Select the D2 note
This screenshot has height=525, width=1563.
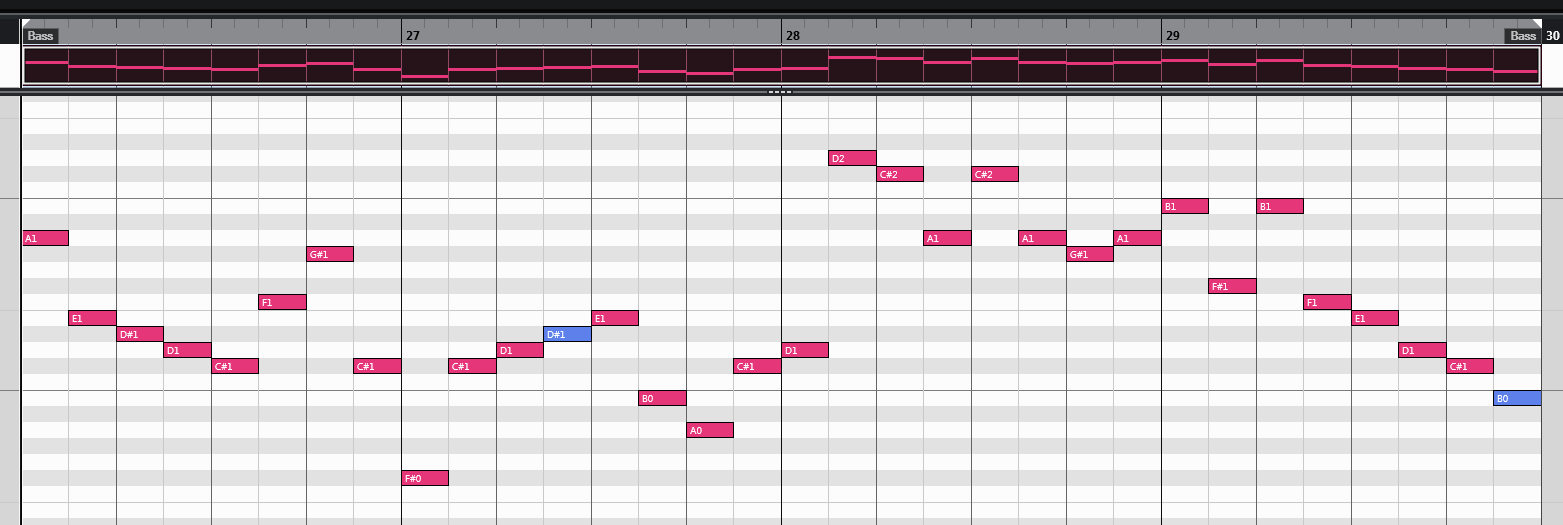pyautogui.click(x=852, y=158)
